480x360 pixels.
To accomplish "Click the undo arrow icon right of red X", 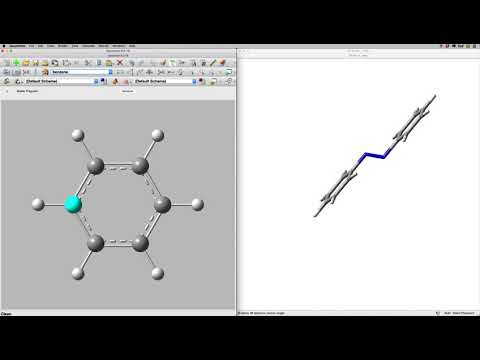I will (x=132, y=63).
